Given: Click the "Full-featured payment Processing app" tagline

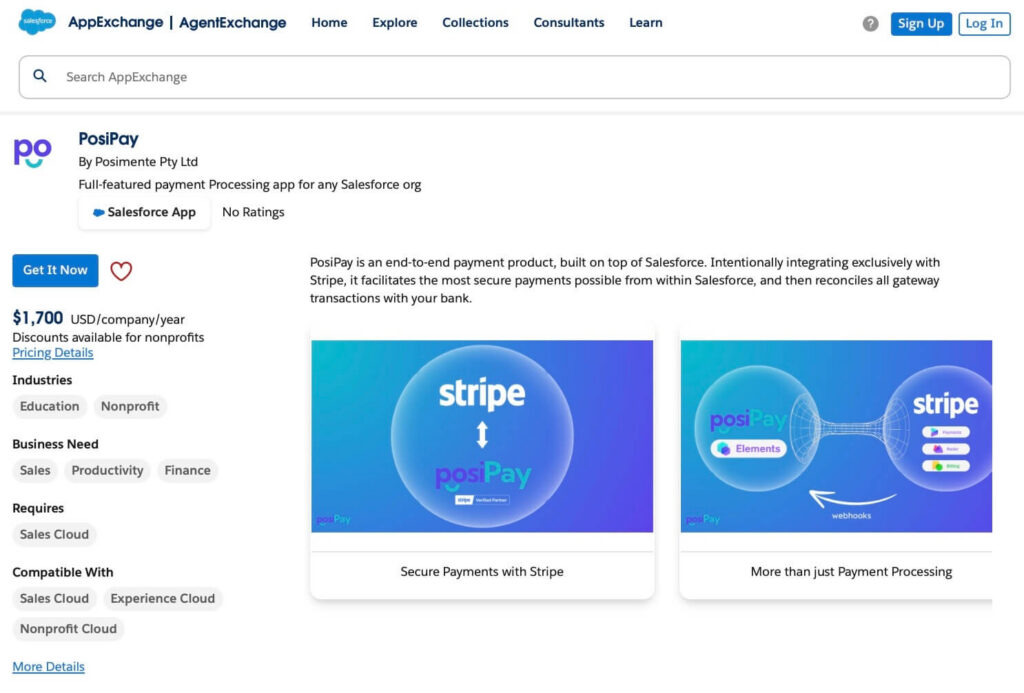Looking at the screenshot, I should pos(249,184).
